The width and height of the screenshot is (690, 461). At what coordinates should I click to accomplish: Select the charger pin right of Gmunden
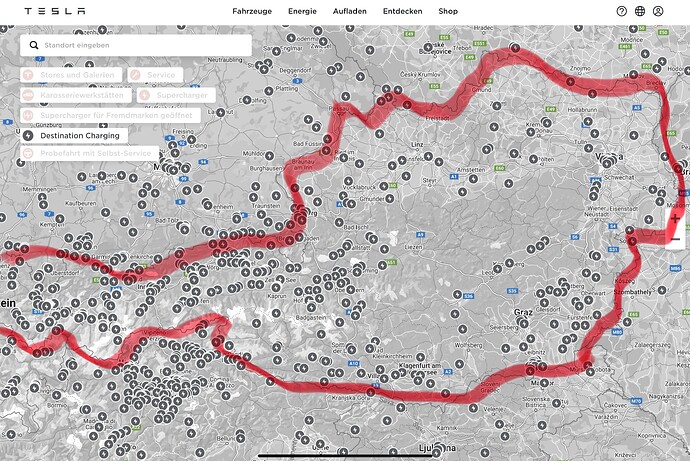[389, 198]
